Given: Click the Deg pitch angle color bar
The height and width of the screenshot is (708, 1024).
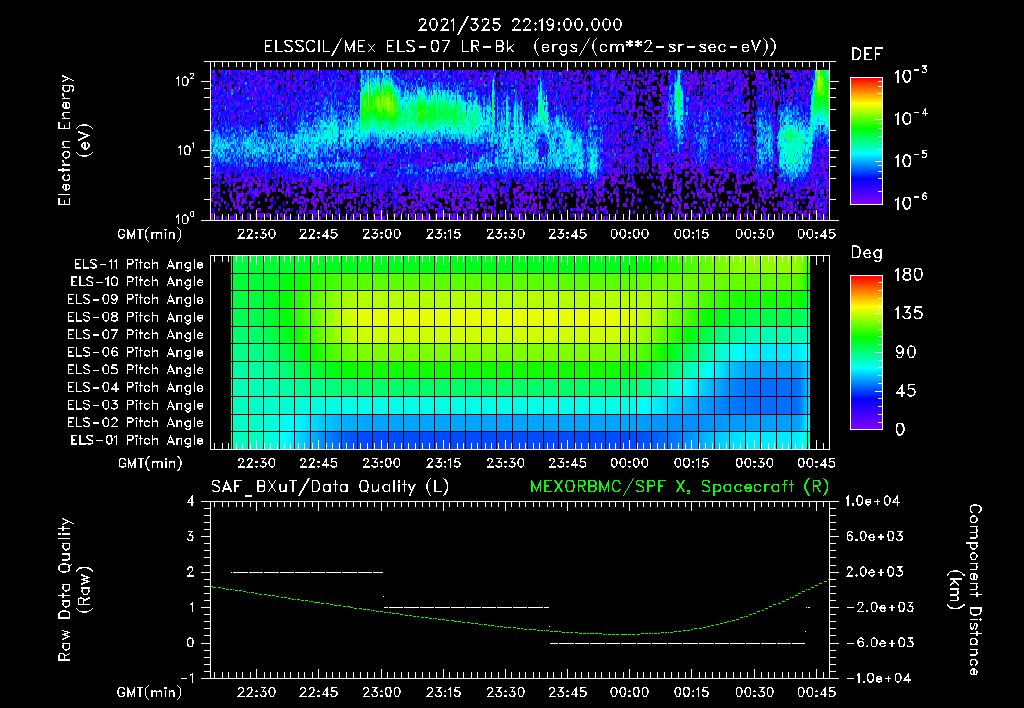Looking at the screenshot, I should [866, 352].
